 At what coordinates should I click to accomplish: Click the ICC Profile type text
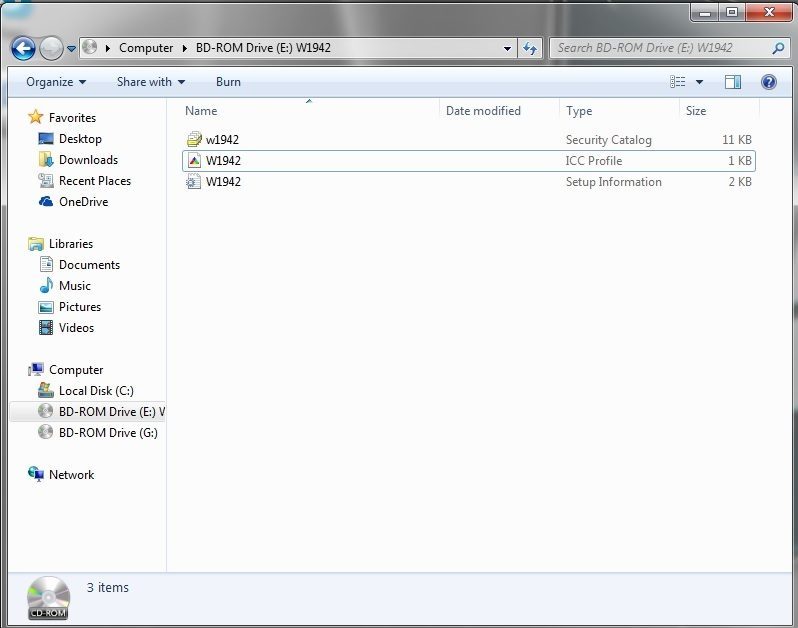point(593,161)
